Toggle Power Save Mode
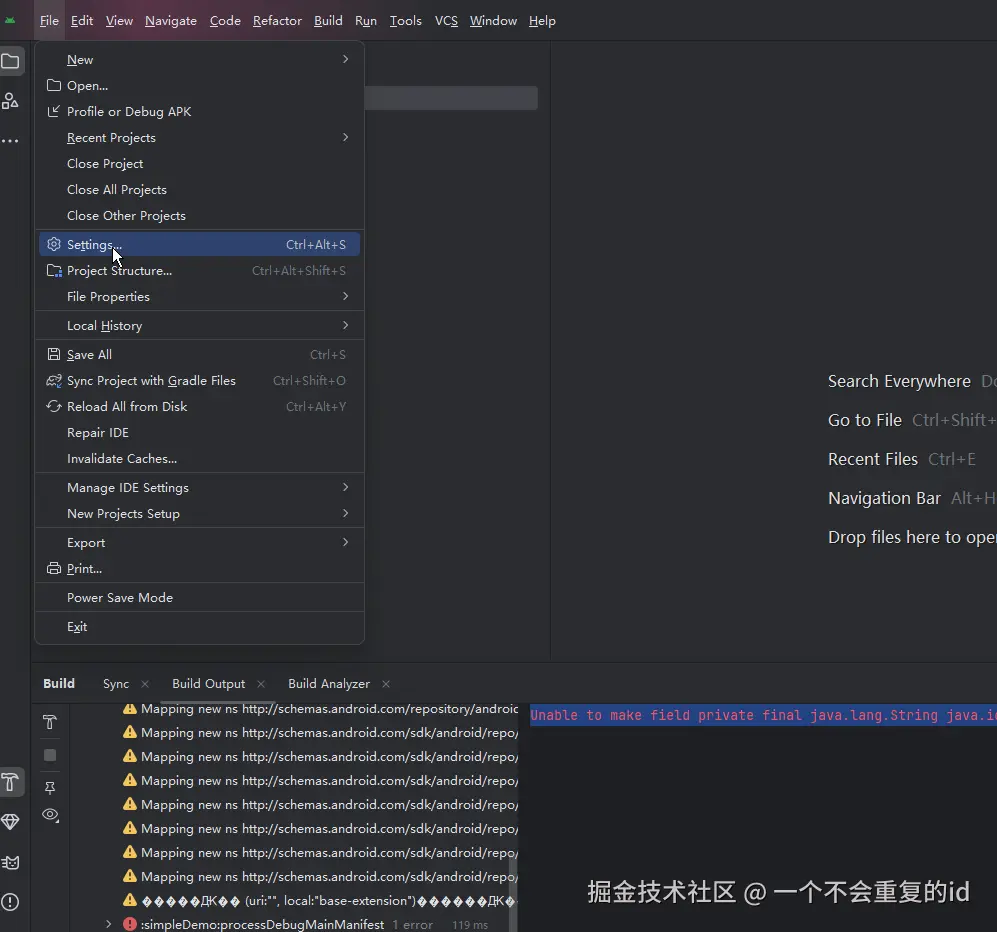997x932 pixels. [200, 598]
